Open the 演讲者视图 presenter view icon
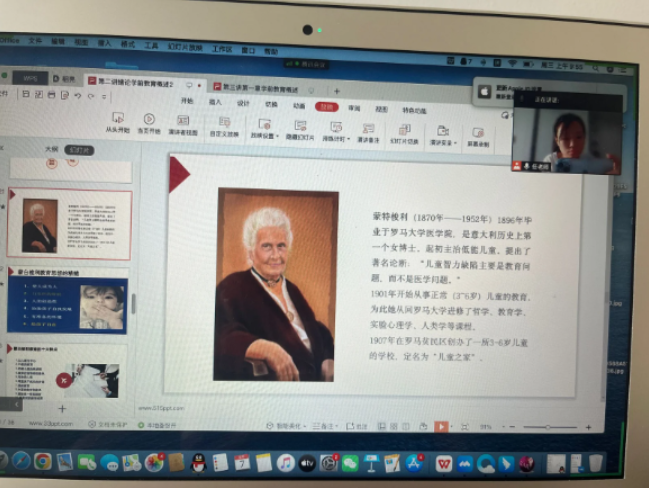The height and width of the screenshot is (488, 649). (x=183, y=125)
